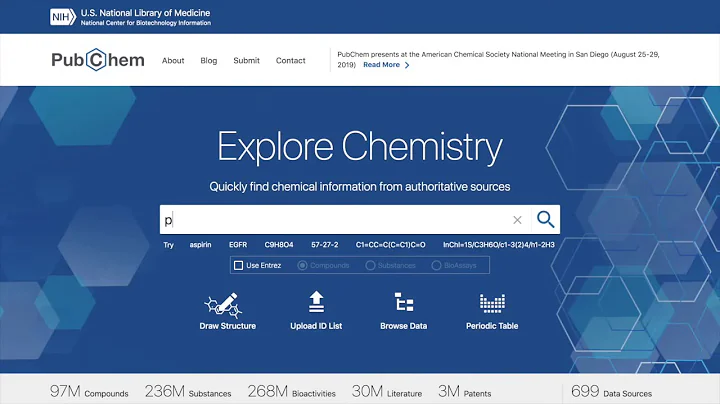Click the NIH logo badge
This screenshot has width=720, height=404.
[63, 17]
